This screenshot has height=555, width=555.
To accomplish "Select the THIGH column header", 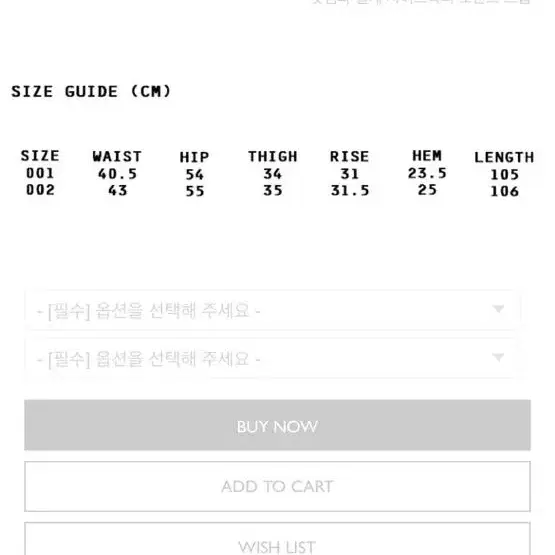I will pyautogui.click(x=273, y=156).
